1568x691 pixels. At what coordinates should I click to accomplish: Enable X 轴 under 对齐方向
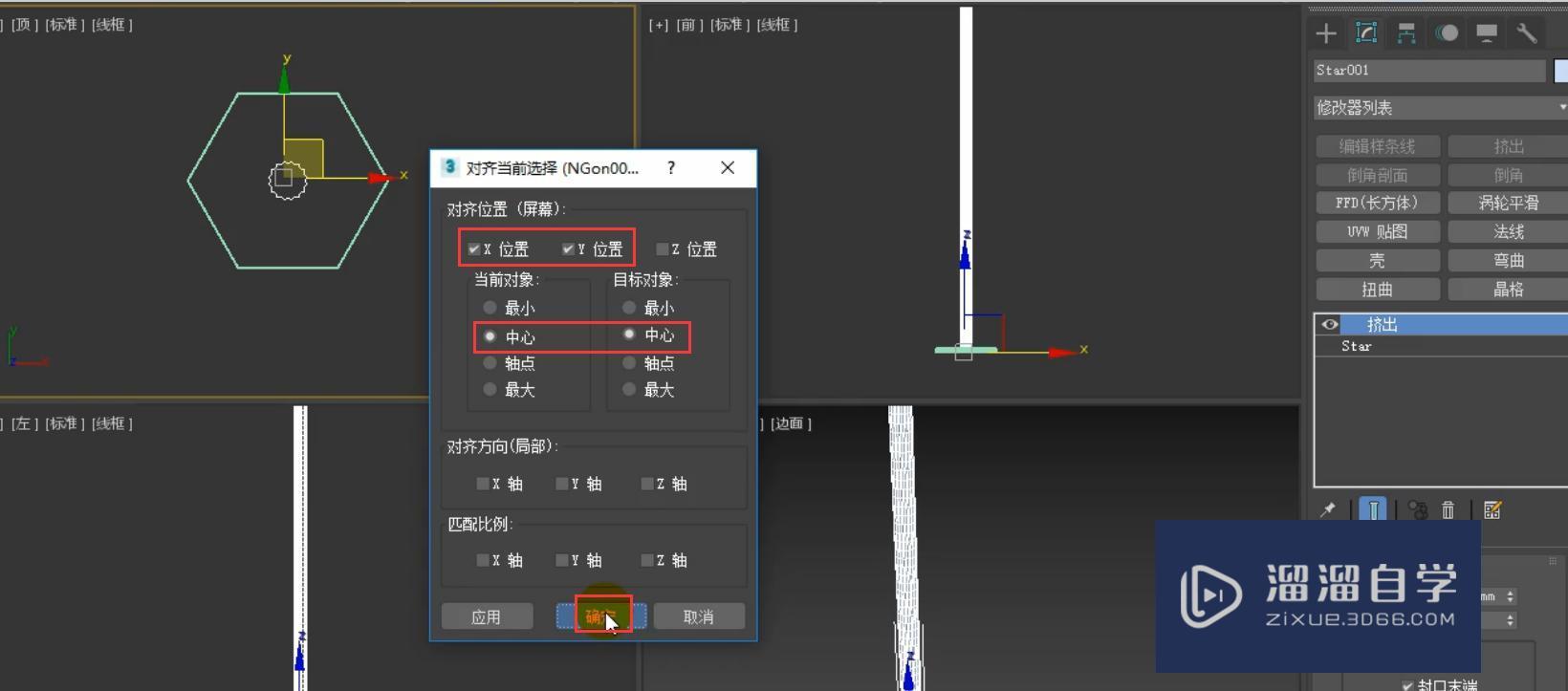click(x=483, y=484)
